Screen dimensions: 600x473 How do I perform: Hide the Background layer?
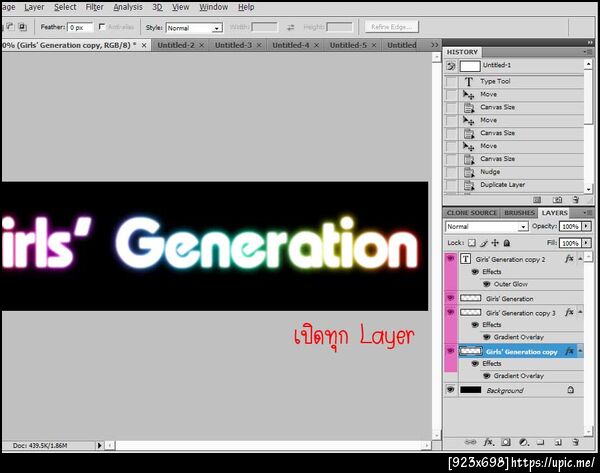450,390
